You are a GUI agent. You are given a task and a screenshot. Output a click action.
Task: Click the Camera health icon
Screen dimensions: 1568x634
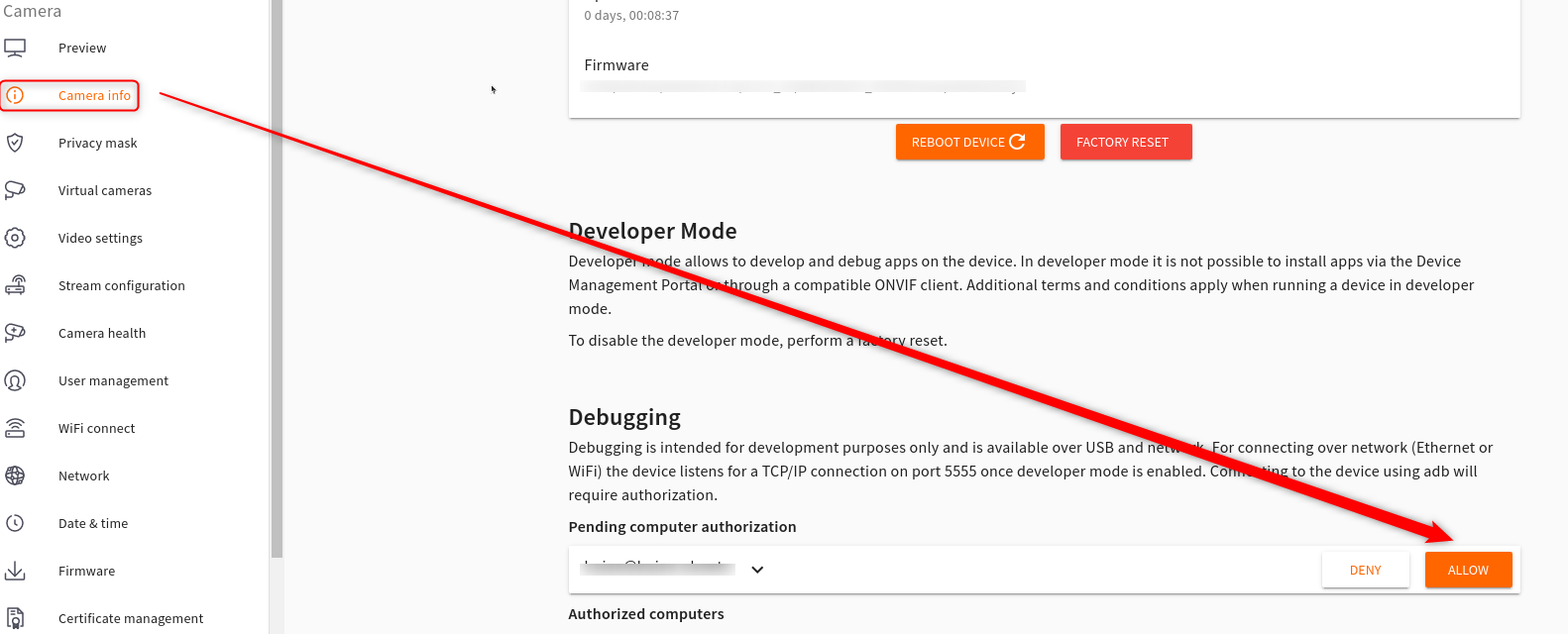[15, 333]
